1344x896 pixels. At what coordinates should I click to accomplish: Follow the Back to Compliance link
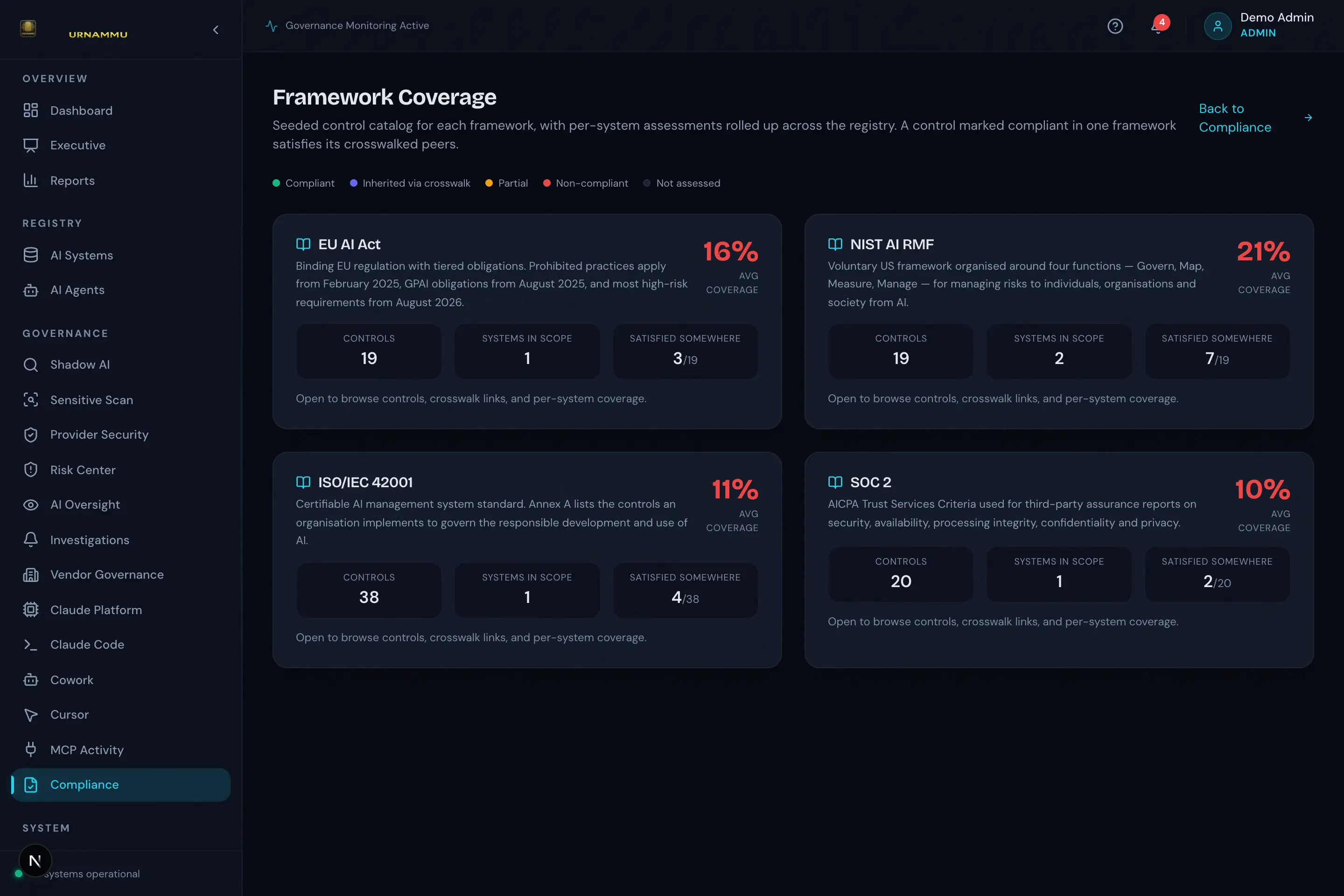pyautogui.click(x=1255, y=118)
